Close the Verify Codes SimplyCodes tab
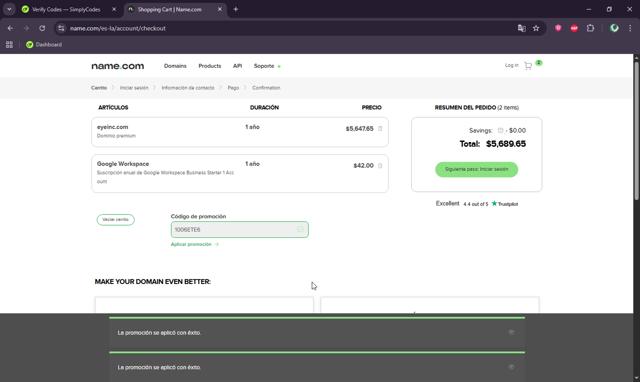 [x=114, y=9]
